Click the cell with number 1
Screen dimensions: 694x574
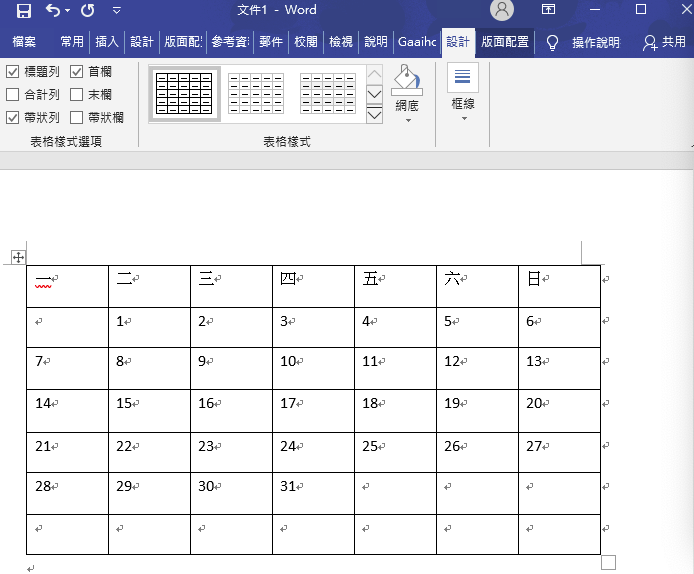[x=150, y=327]
